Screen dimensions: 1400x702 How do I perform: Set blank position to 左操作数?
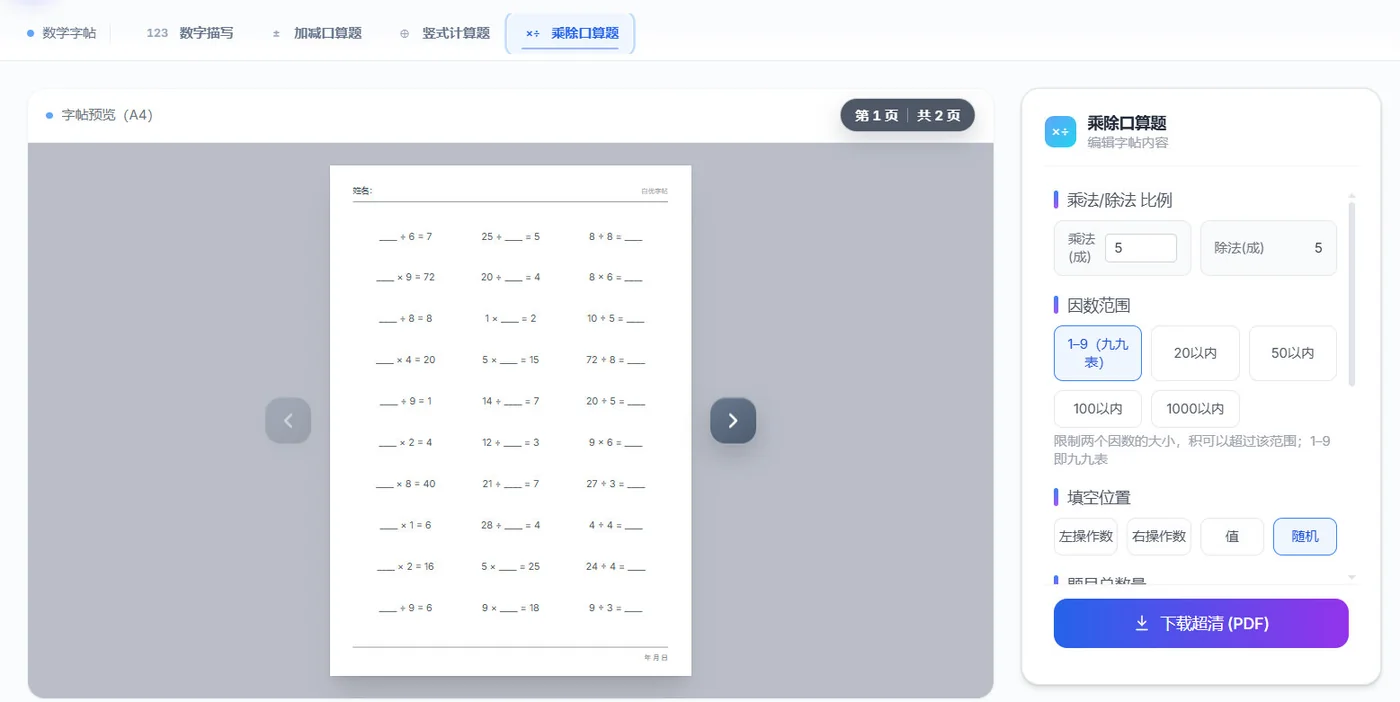click(x=1086, y=536)
